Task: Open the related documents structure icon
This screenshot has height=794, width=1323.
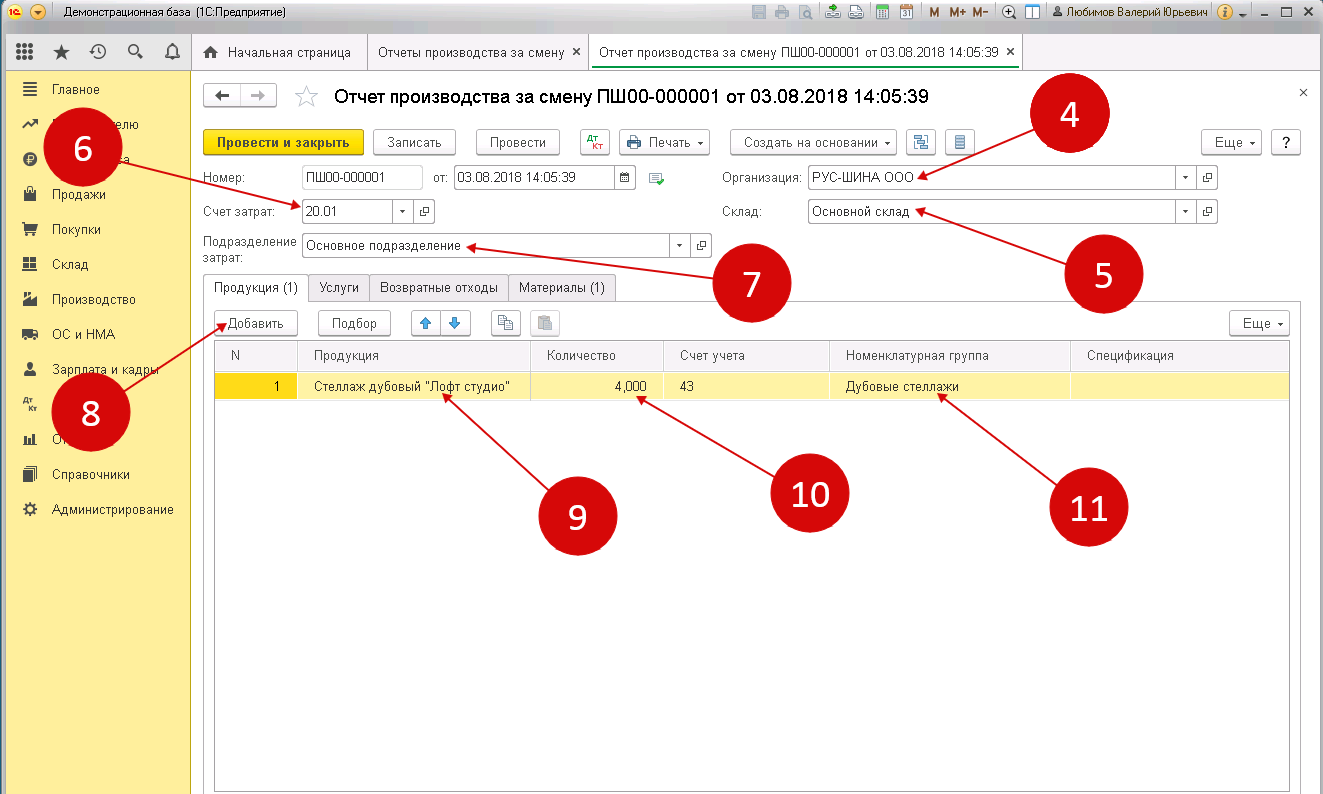Action: pos(920,142)
